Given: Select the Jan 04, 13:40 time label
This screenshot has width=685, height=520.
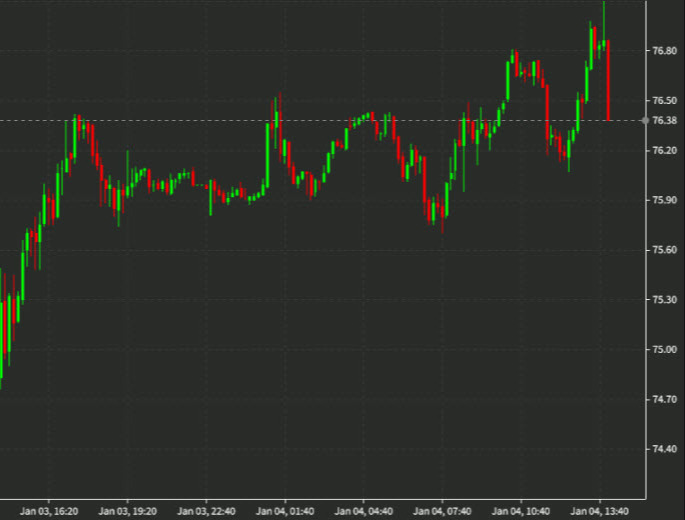Looking at the screenshot, I should 601,510.
